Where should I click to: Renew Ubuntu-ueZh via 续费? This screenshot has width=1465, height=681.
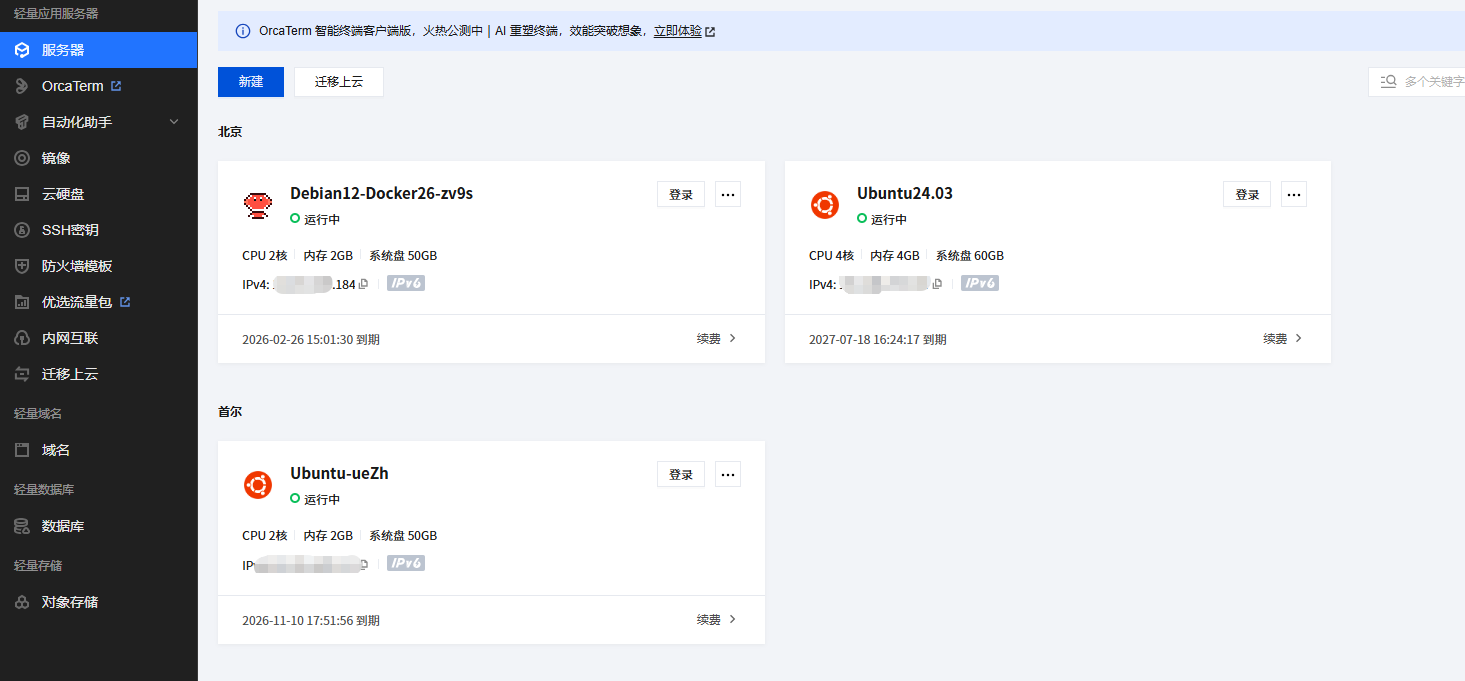click(716, 620)
